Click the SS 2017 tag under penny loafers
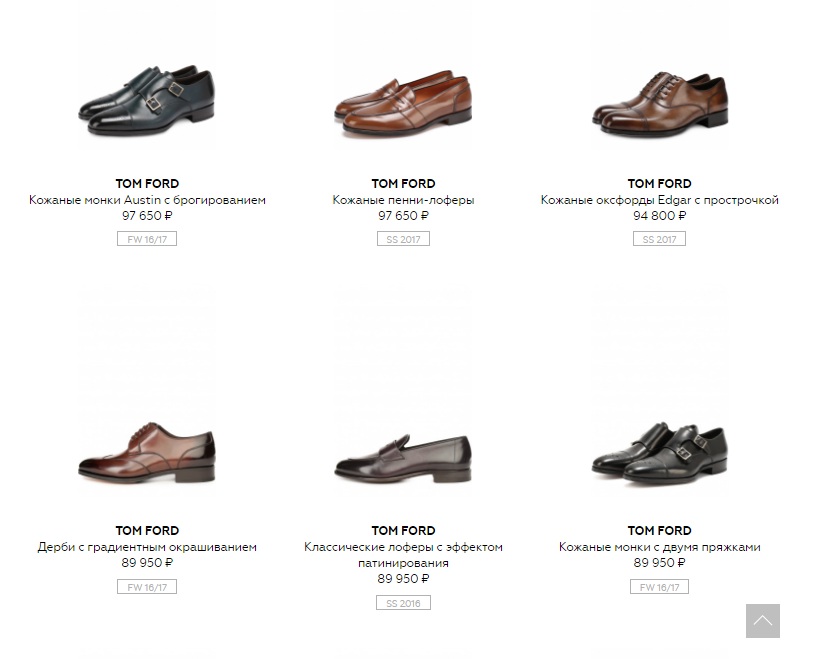Viewport: 813px width, 659px height. [403, 239]
